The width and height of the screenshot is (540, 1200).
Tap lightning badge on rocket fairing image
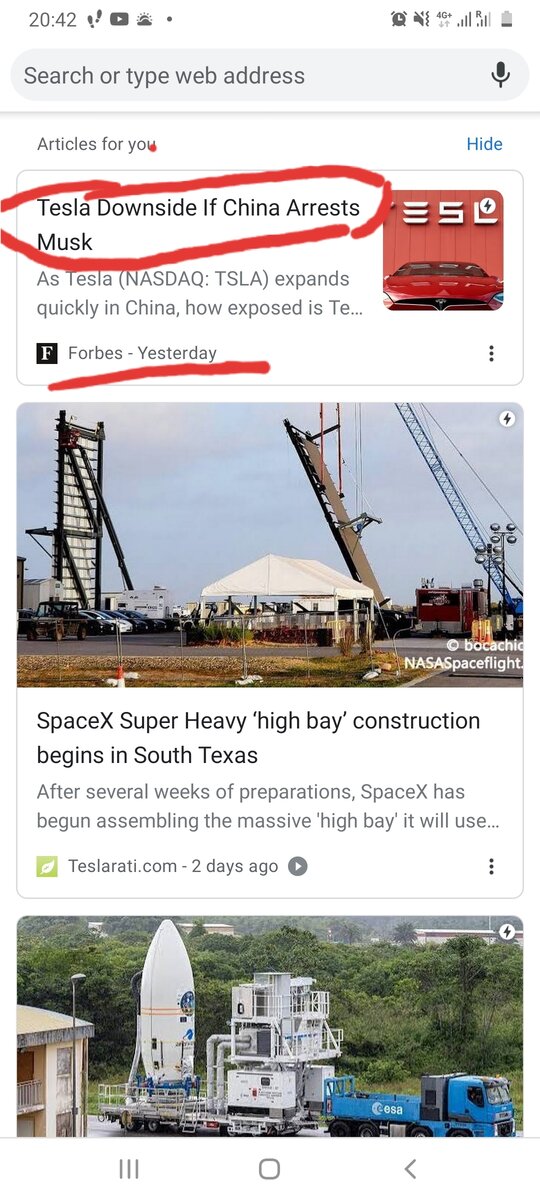(507, 932)
